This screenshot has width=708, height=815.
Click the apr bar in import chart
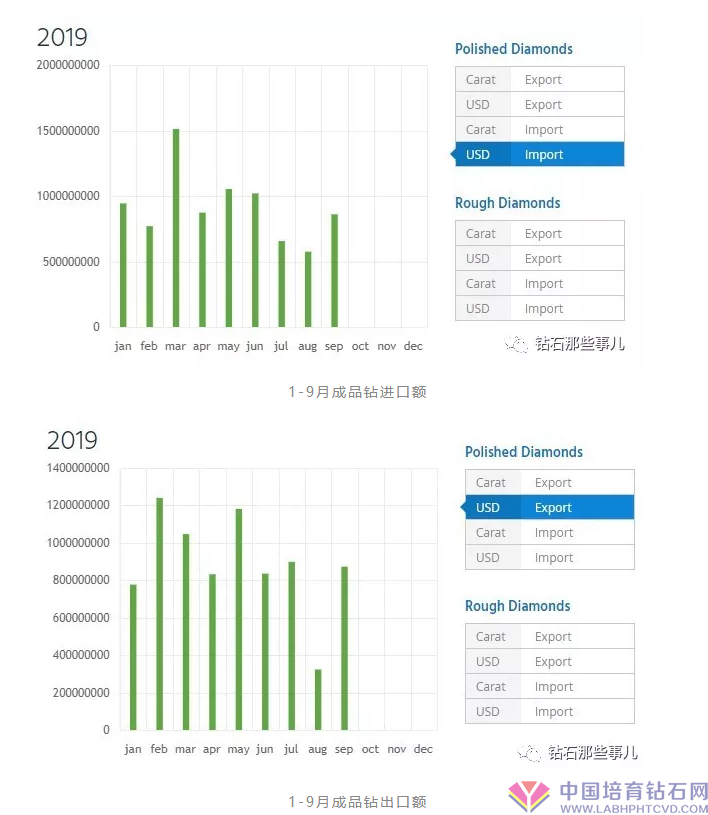[202, 270]
